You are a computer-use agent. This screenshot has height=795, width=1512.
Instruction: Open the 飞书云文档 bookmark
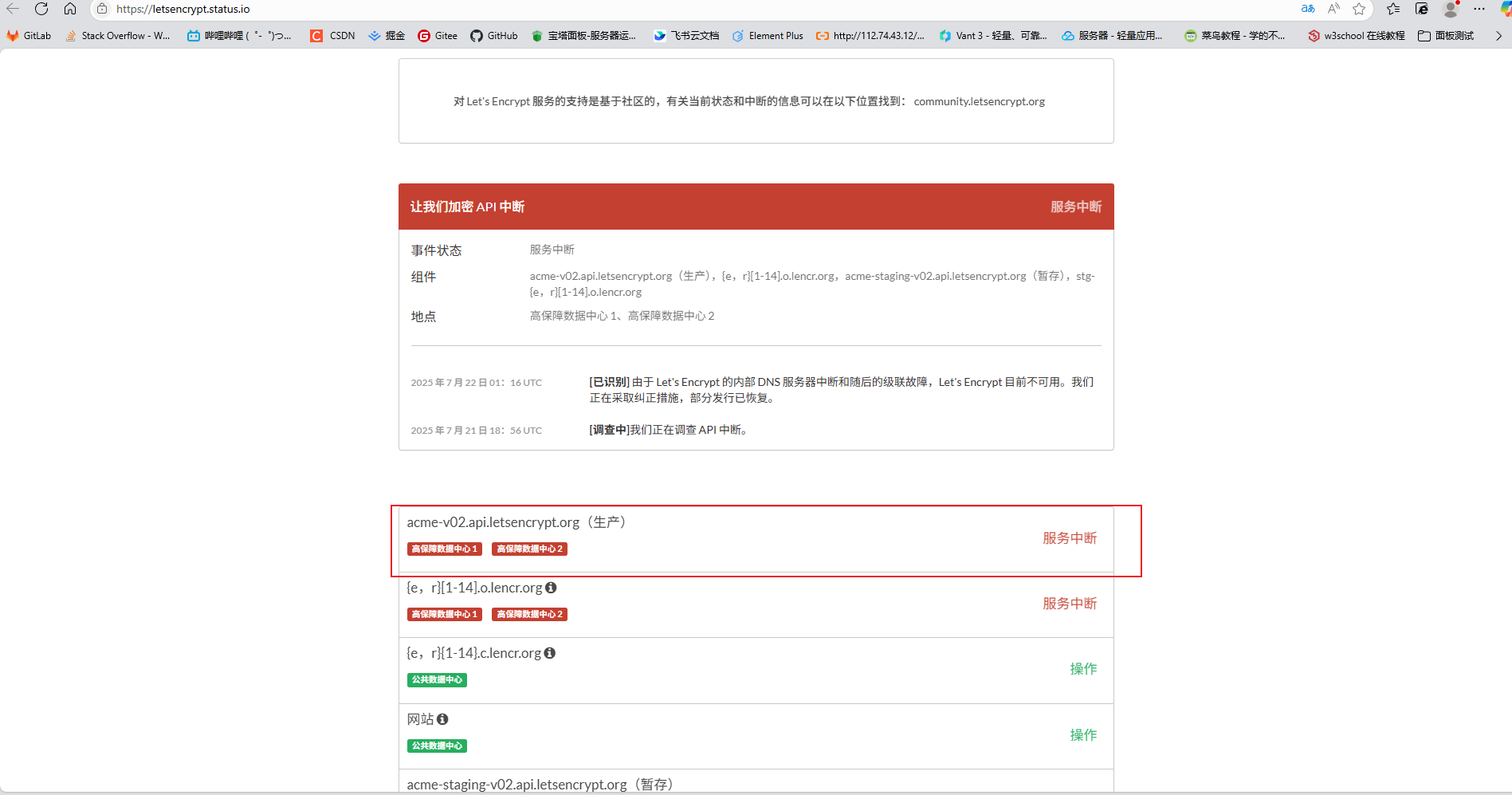tap(686, 36)
